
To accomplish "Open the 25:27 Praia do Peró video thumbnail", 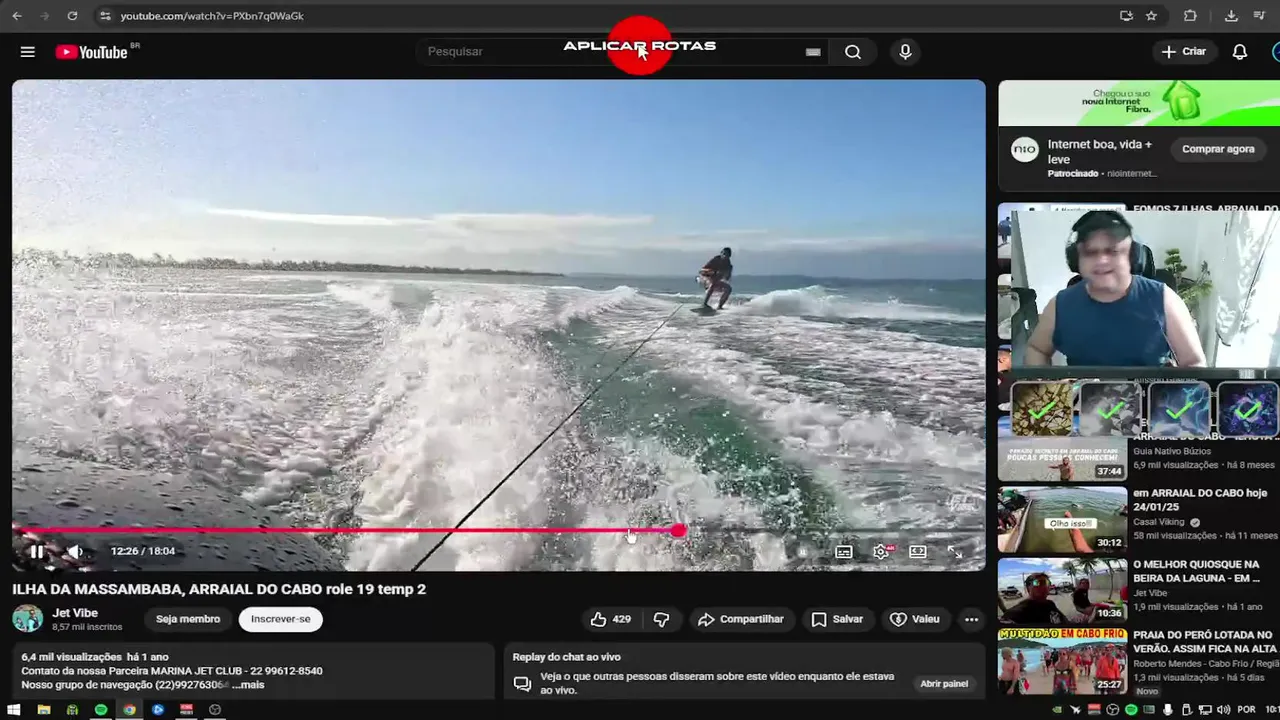I will click(1062, 660).
